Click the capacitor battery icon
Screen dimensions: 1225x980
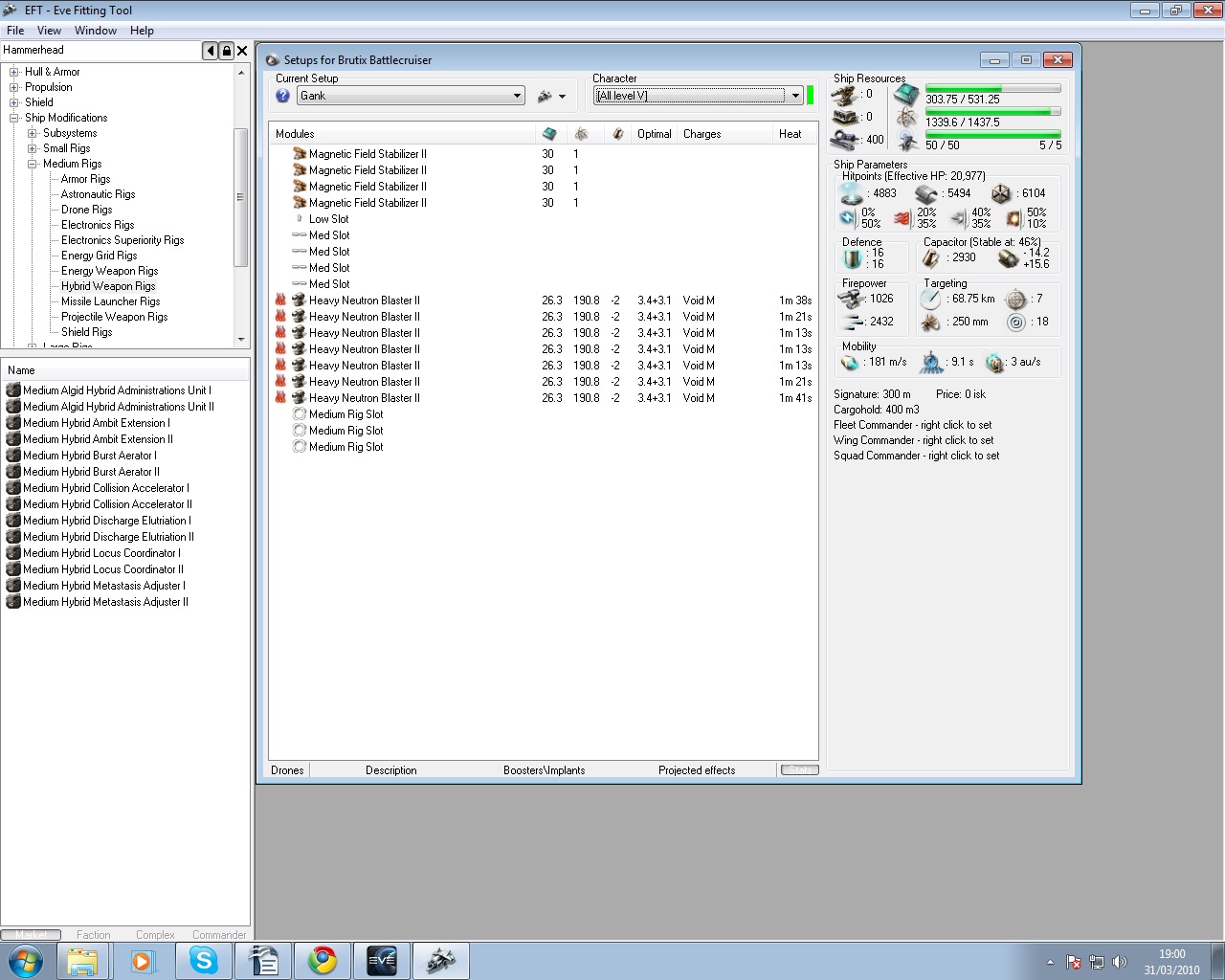coord(931,258)
